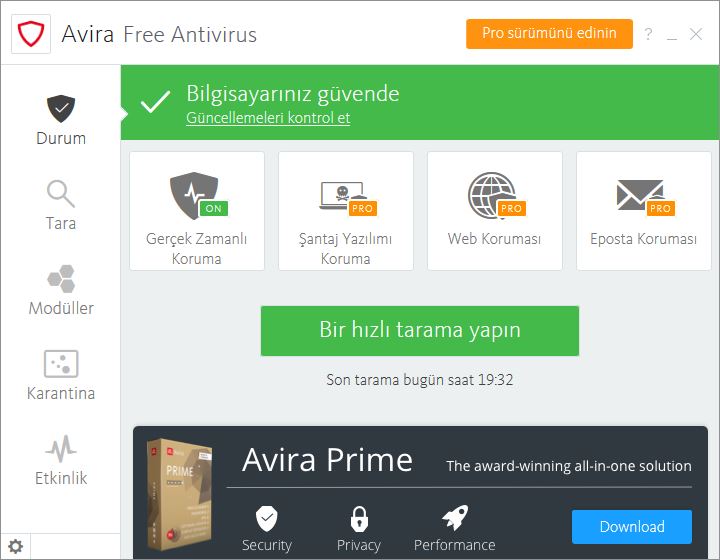Open the Karantina quarantine icon
The width and height of the screenshot is (720, 560).
coord(61,364)
